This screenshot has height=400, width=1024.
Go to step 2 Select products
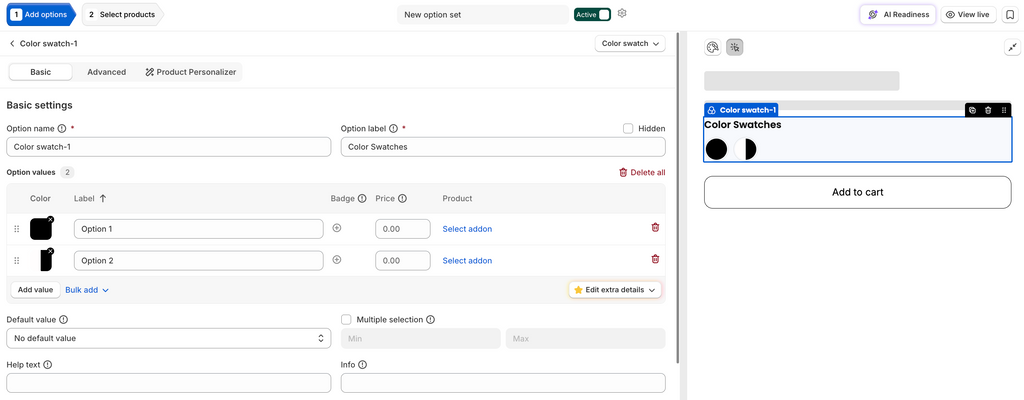(x=123, y=14)
